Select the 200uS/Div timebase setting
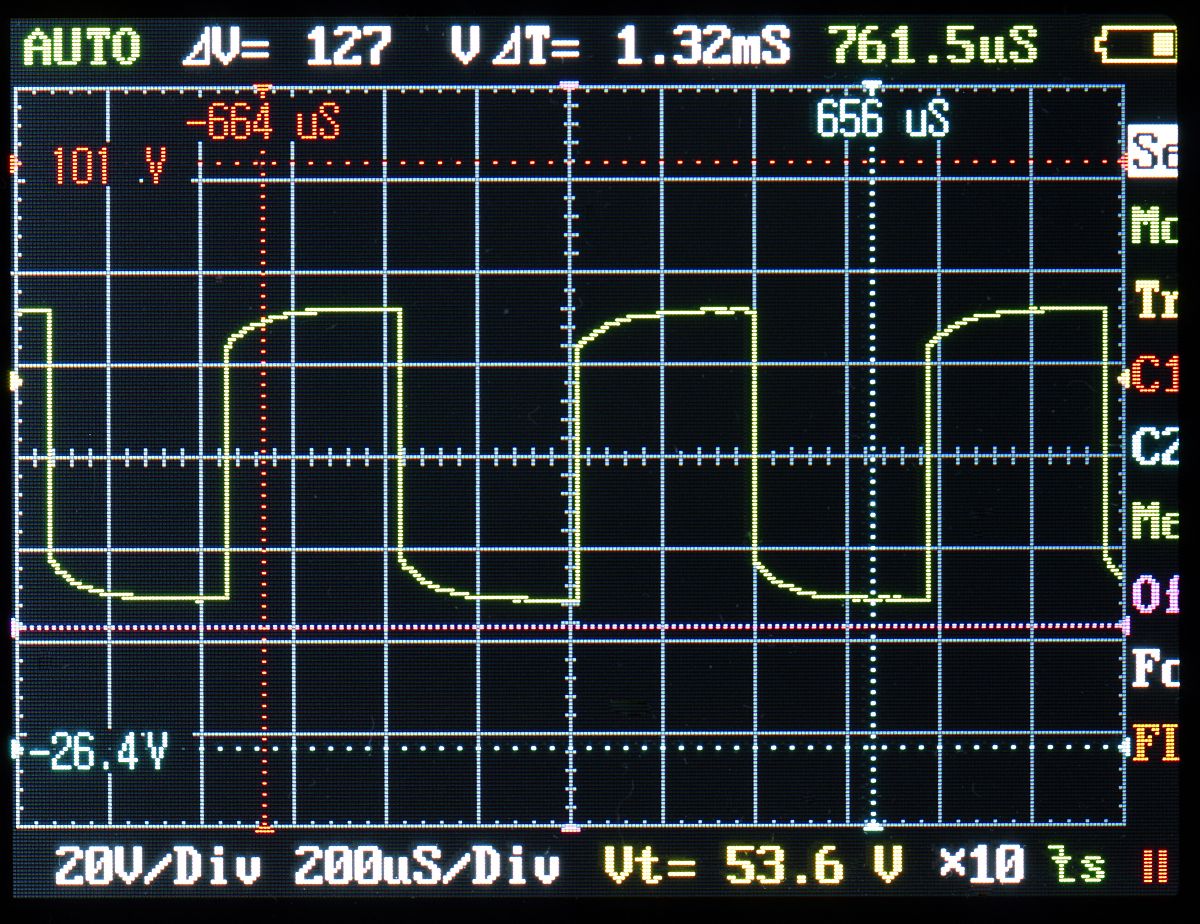 [x=427, y=866]
